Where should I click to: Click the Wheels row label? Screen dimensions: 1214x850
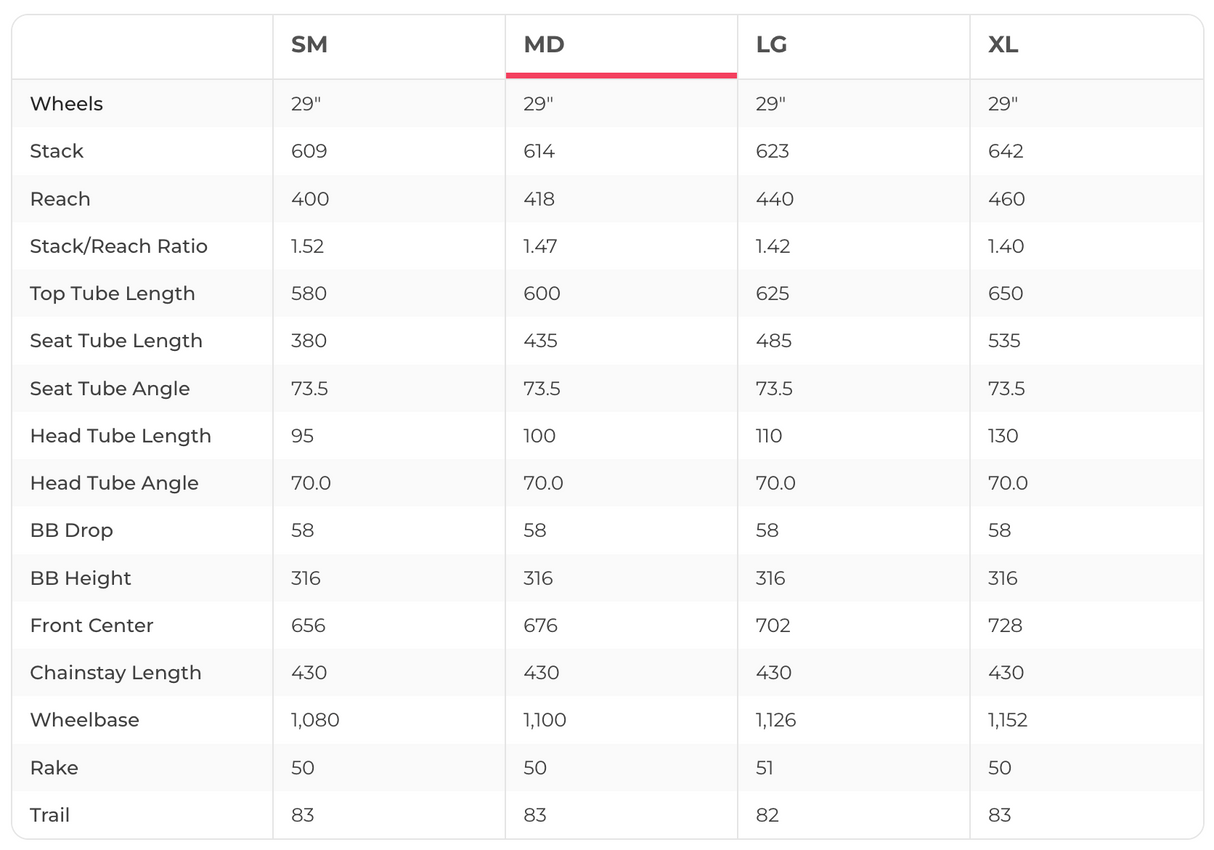[x=66, y=104]
